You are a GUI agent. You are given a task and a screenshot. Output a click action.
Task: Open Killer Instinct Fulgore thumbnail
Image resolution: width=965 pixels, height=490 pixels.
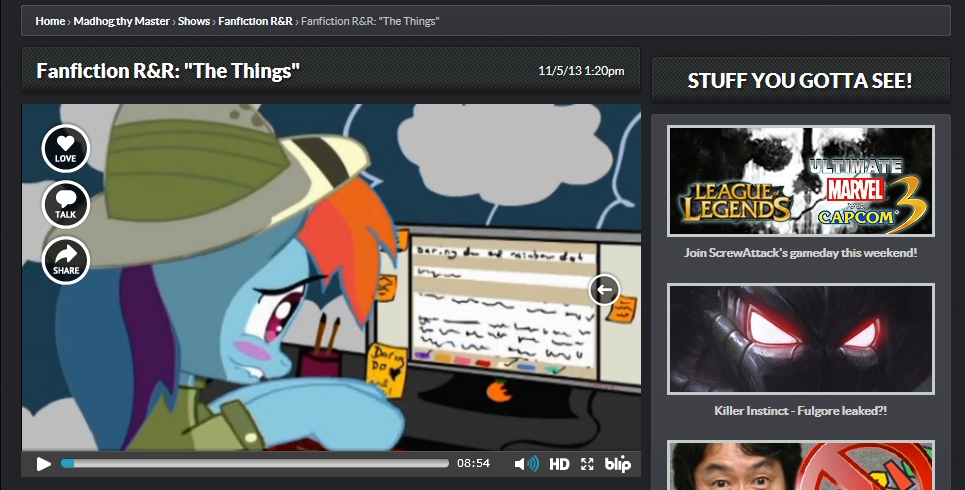[x=801, y=339]
